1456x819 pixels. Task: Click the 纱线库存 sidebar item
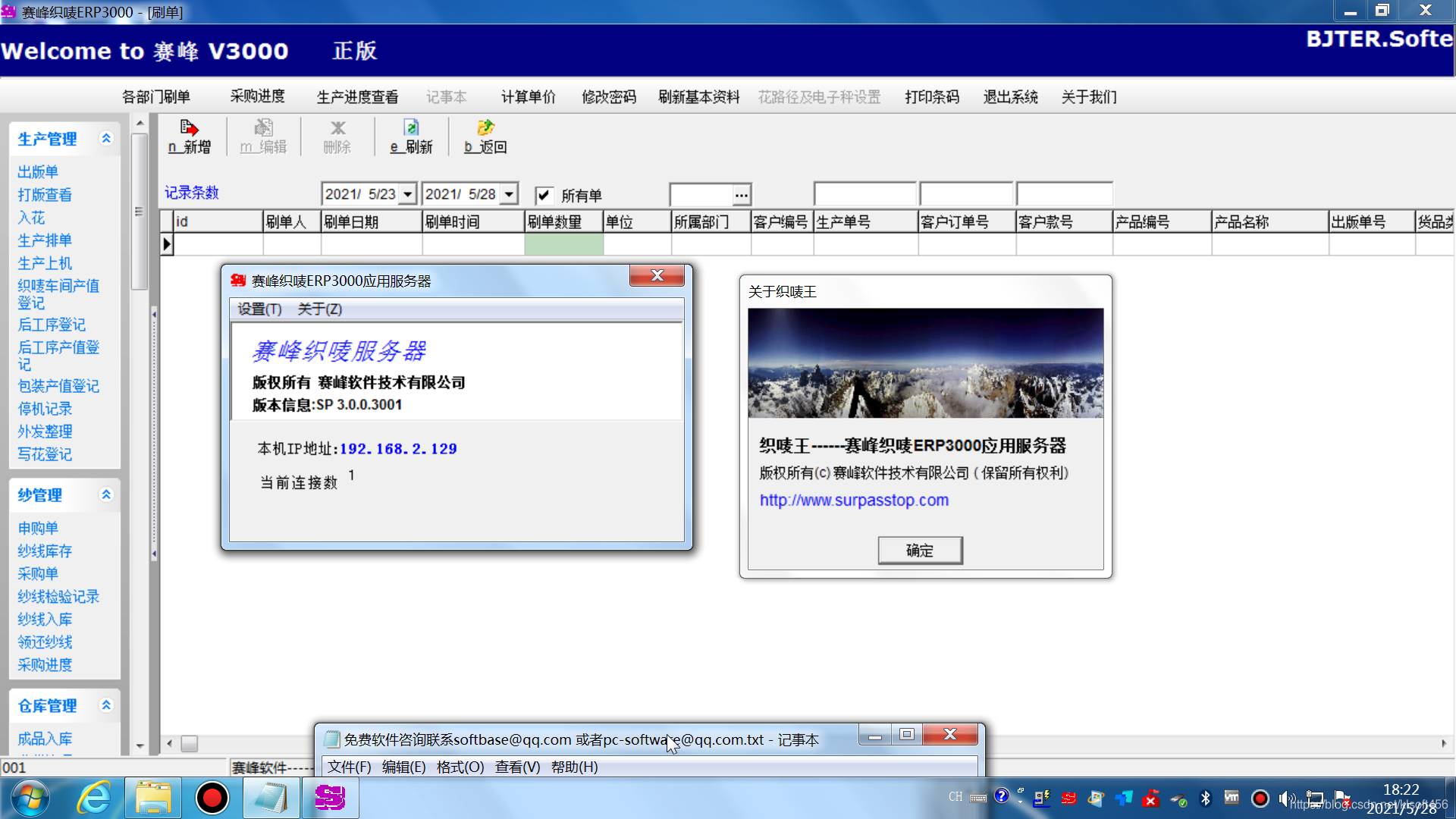pos(45,551)
